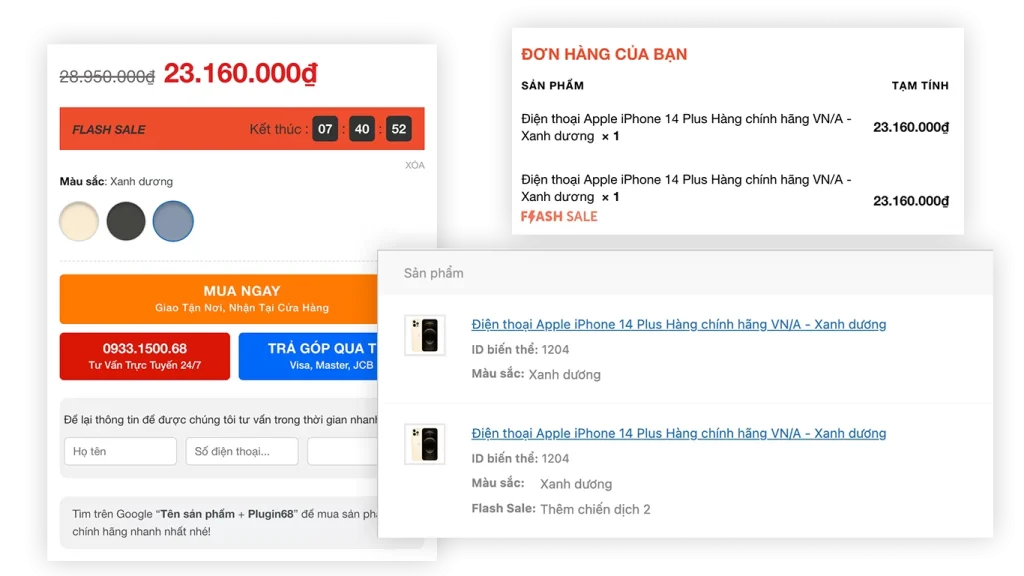Select the cream color swatch
Image resolution: width=1024 pixels, height=576 pixels.
coord(79,221)
